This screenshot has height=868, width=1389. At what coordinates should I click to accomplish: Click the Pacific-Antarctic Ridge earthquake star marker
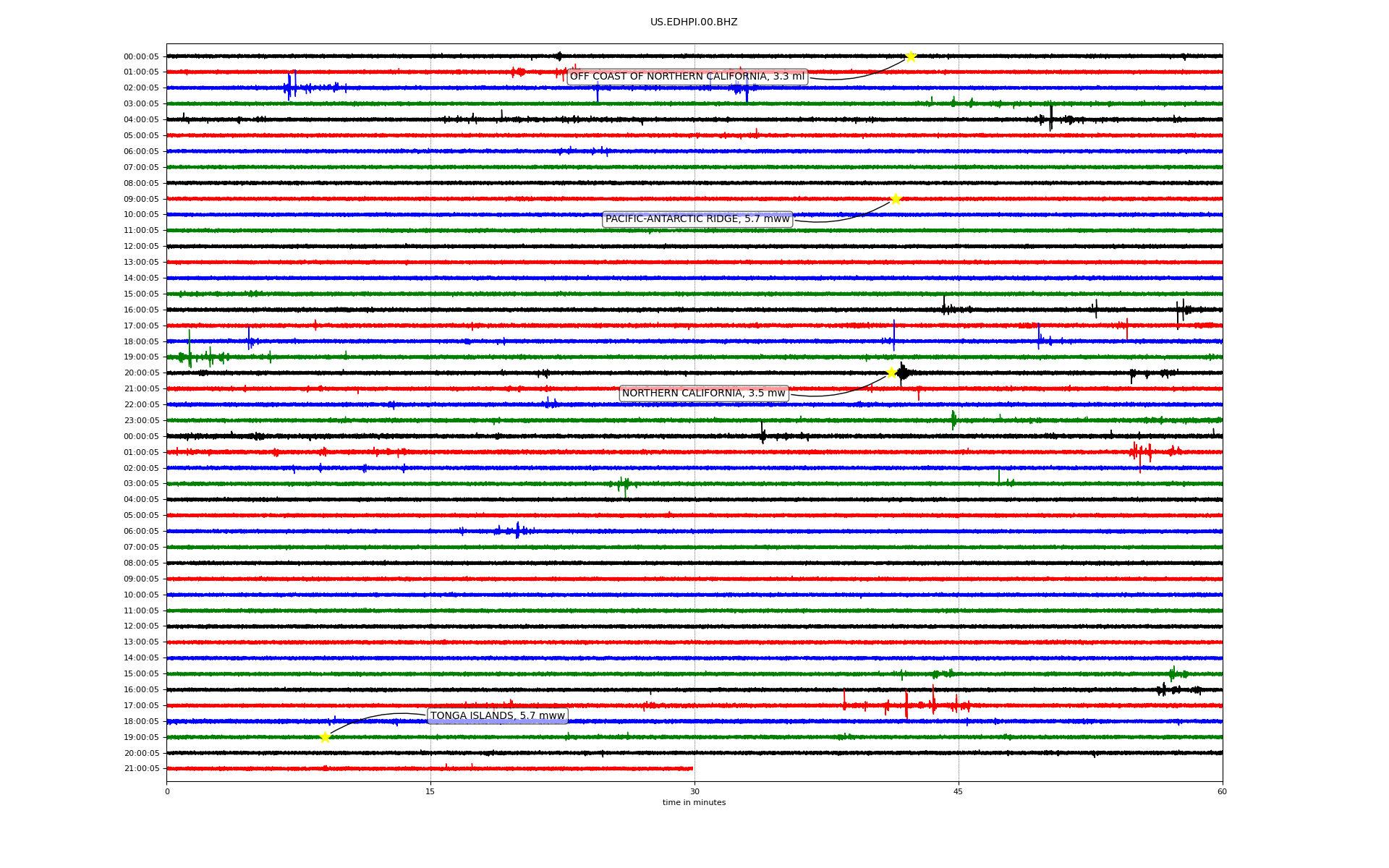pos(896,199)
